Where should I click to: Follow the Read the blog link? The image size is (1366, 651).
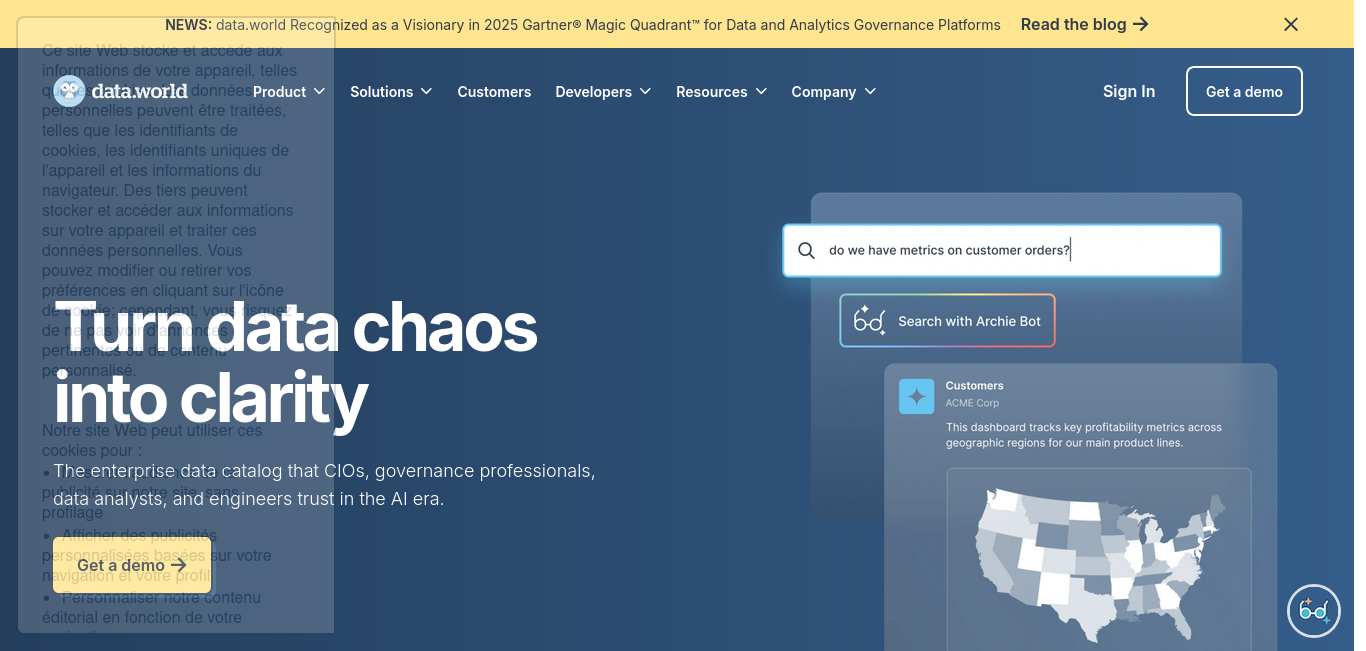[1085, 24]
